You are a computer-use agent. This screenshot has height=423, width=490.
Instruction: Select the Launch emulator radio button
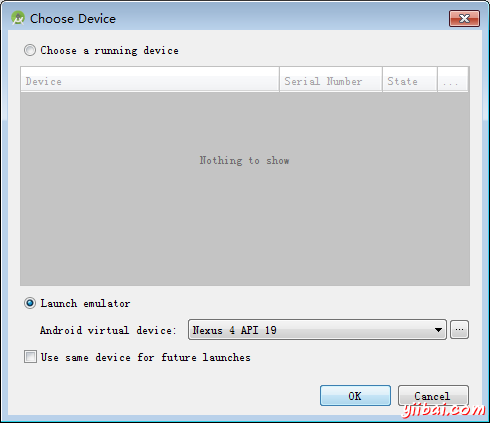tap(30, 303)
